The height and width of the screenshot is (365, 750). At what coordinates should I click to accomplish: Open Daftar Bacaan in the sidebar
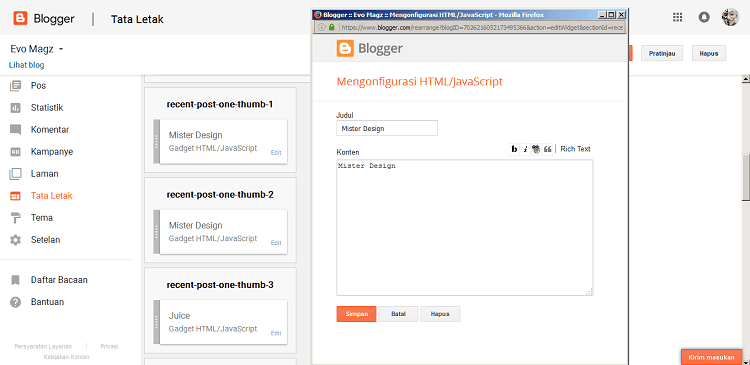coord(59,280)
